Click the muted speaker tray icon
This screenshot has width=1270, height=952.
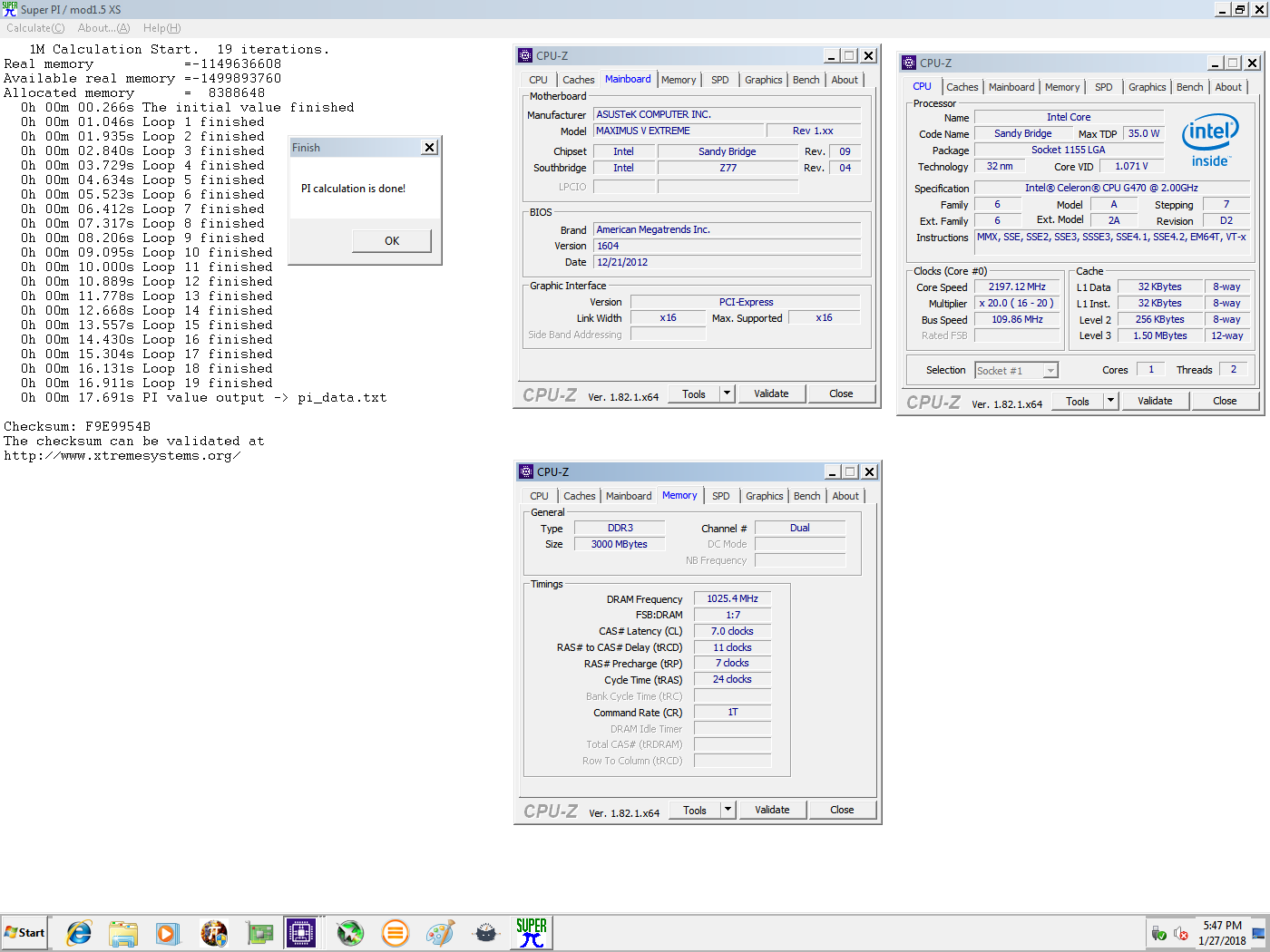click(1181, 933)
